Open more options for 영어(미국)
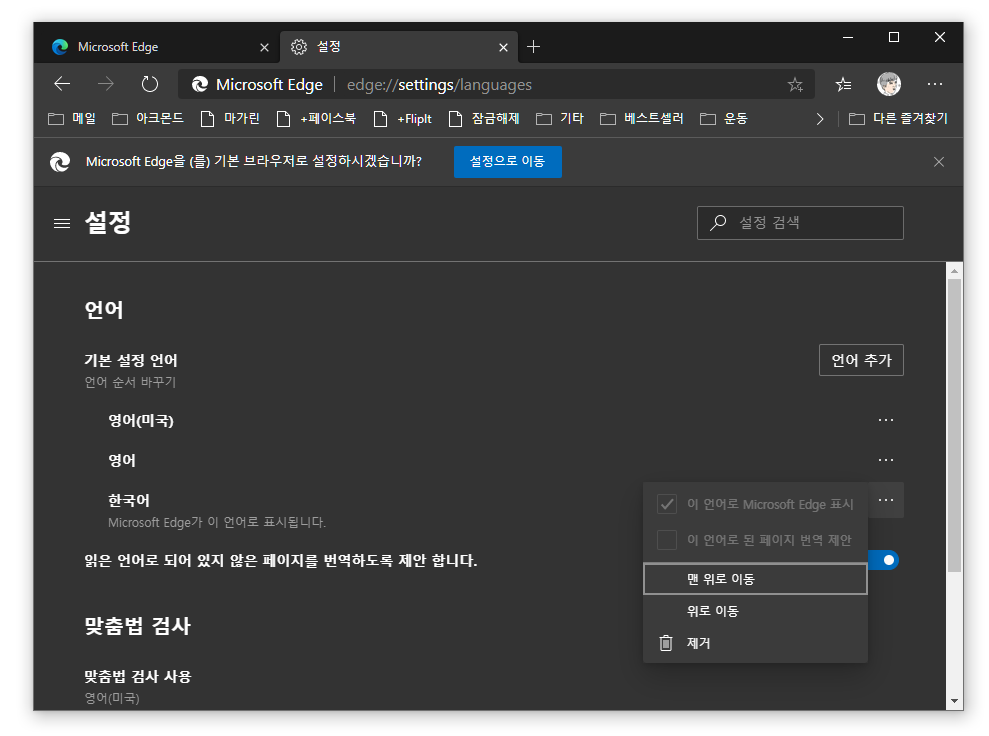 (886, 420)
